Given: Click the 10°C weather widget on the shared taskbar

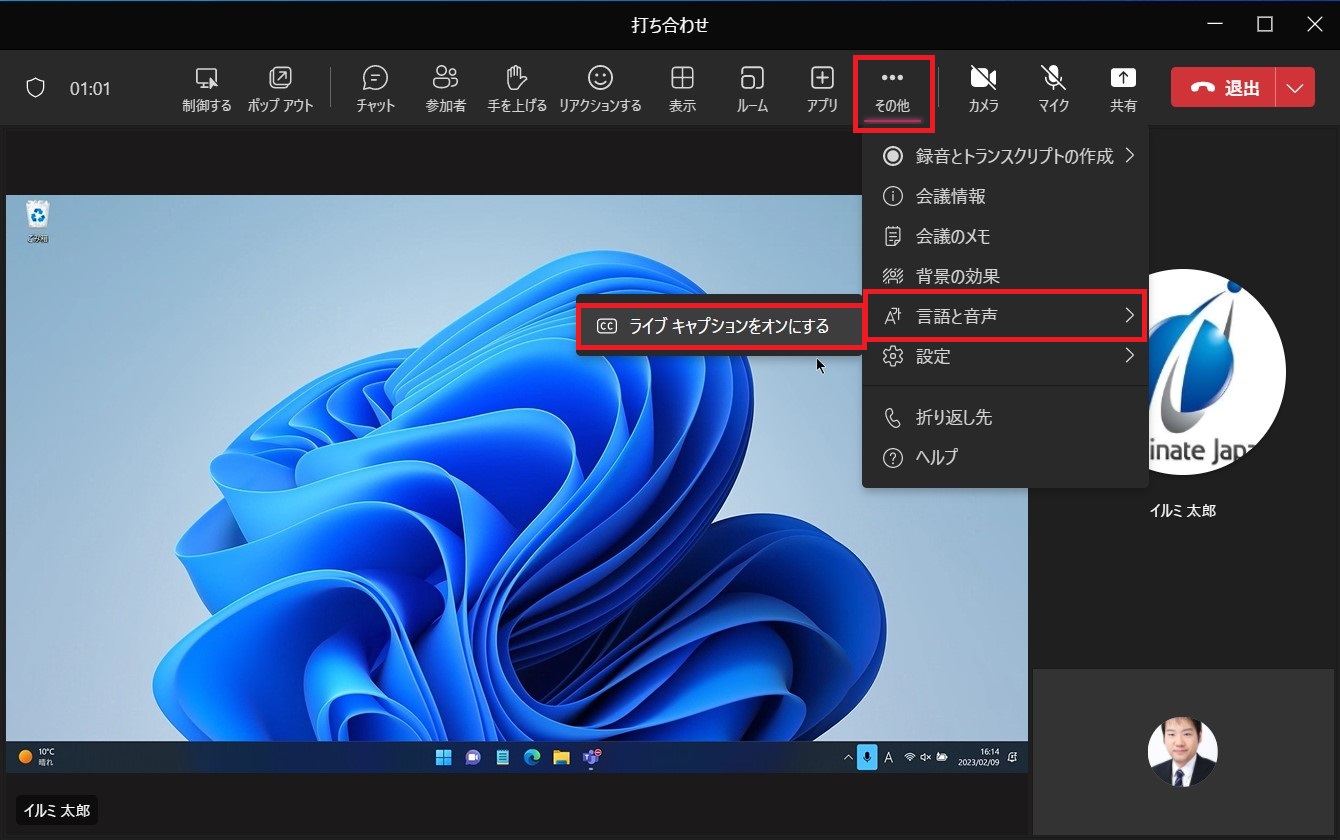Looking at the screenshot, I should click(38, 757).
